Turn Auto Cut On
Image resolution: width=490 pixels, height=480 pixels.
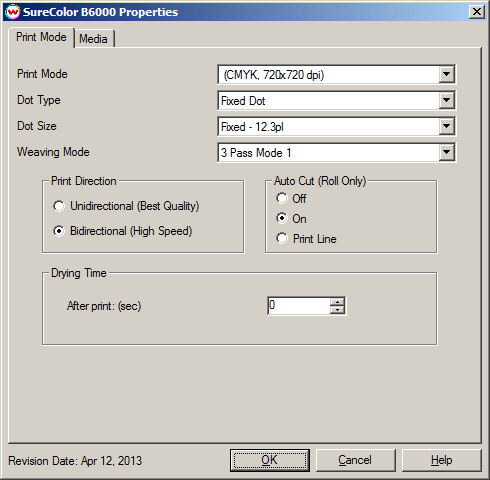282,219
